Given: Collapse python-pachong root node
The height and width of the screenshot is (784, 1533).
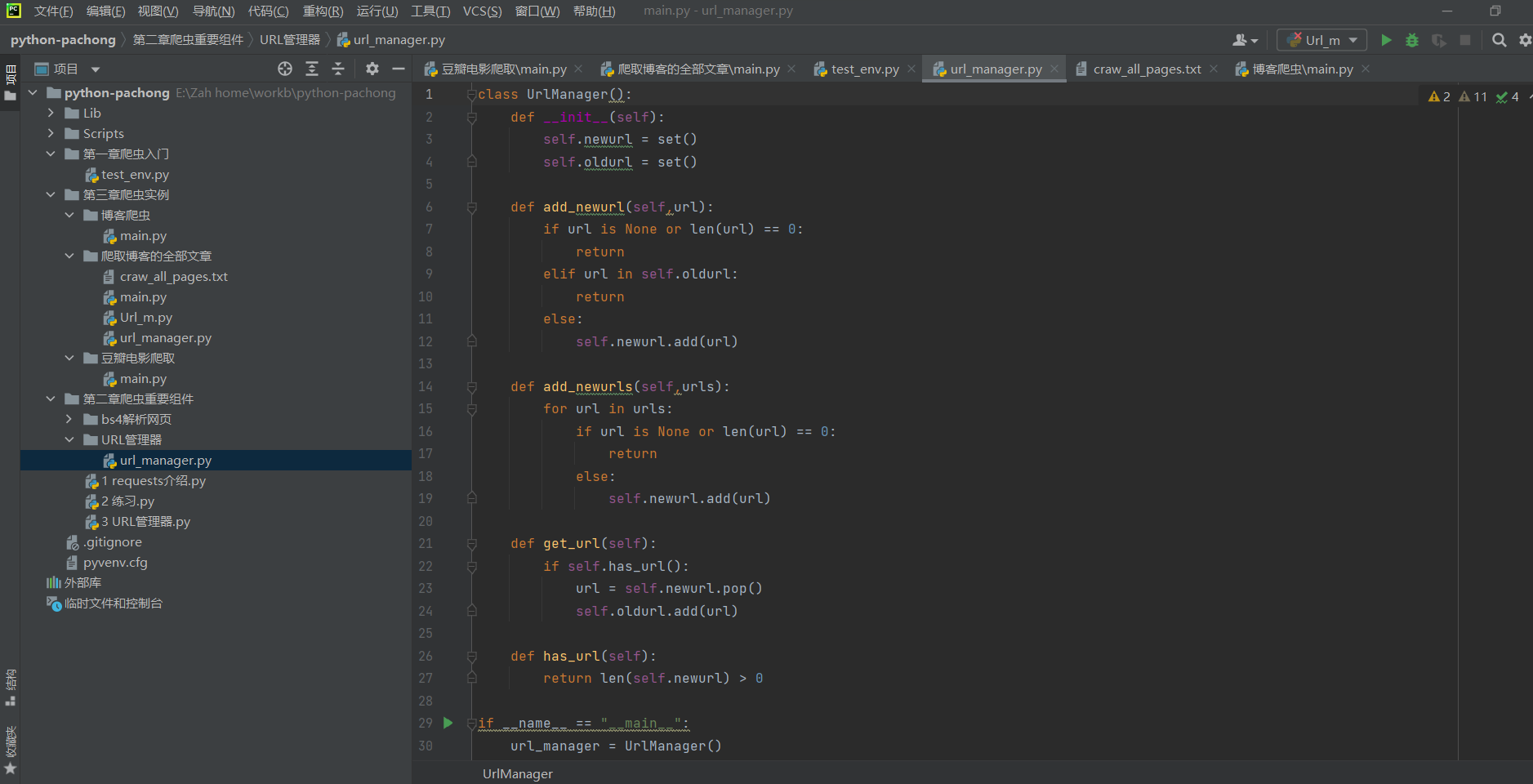Looking at the screenshot, I should click(33, 93).
